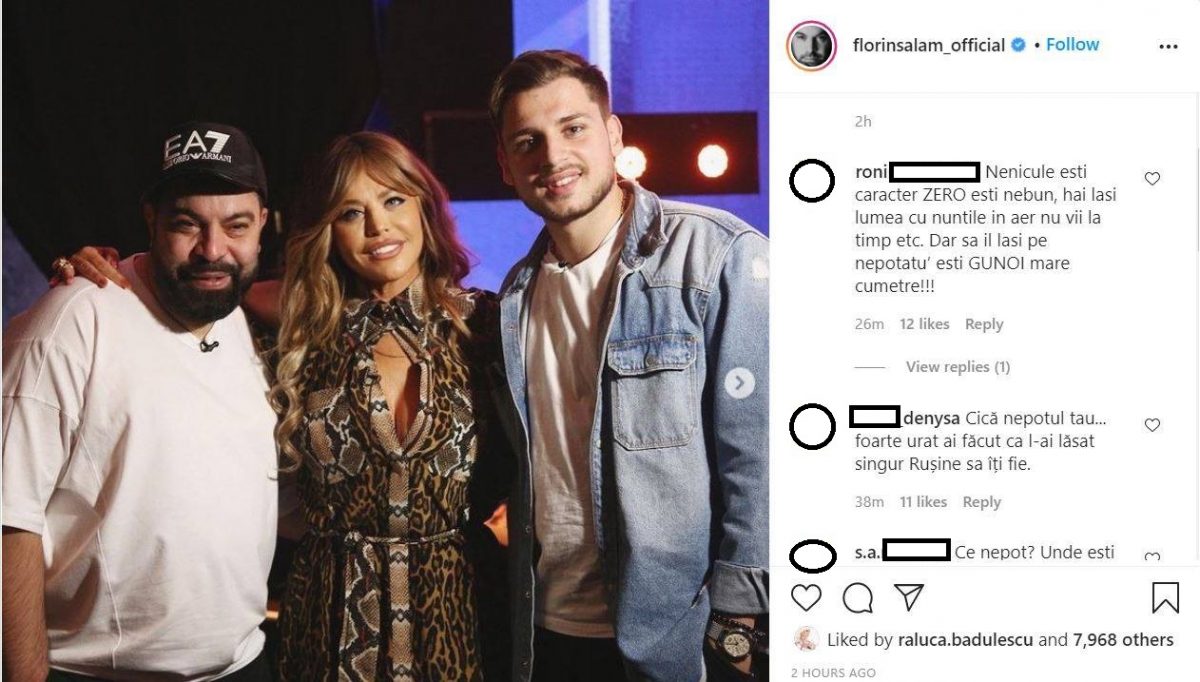Open florinsalam_official username link
The image size is (1200, 682).
929,45
